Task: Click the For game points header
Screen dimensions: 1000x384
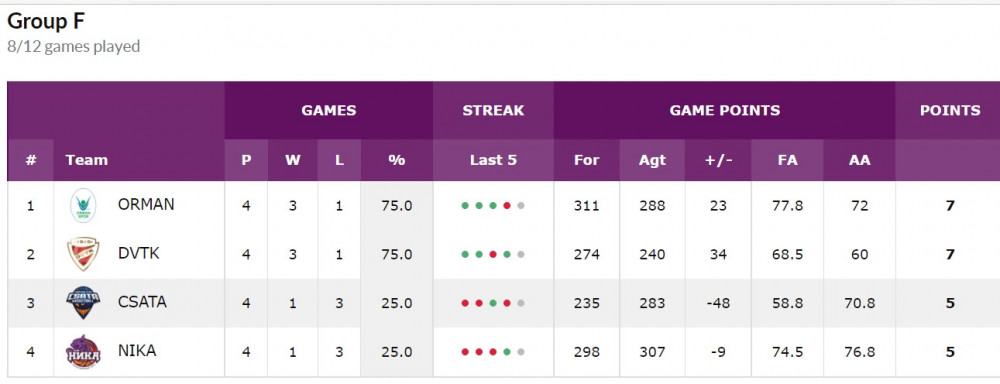Action: tap(587, 160)
